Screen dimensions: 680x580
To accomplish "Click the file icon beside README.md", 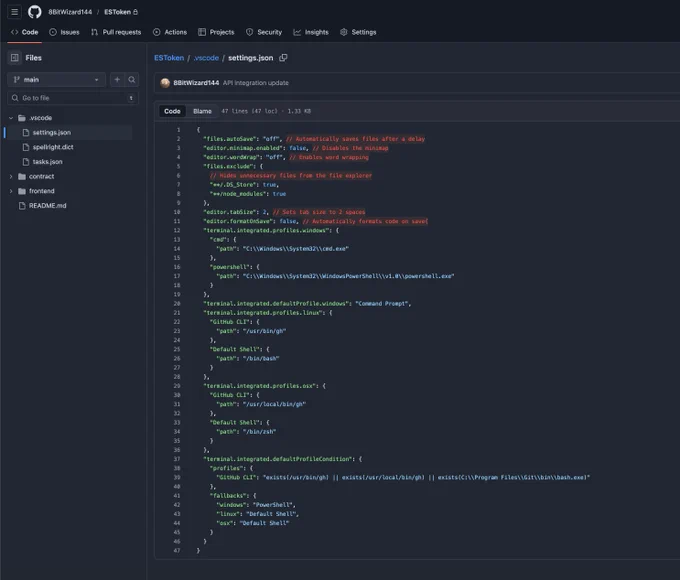I will pos(22,206).
